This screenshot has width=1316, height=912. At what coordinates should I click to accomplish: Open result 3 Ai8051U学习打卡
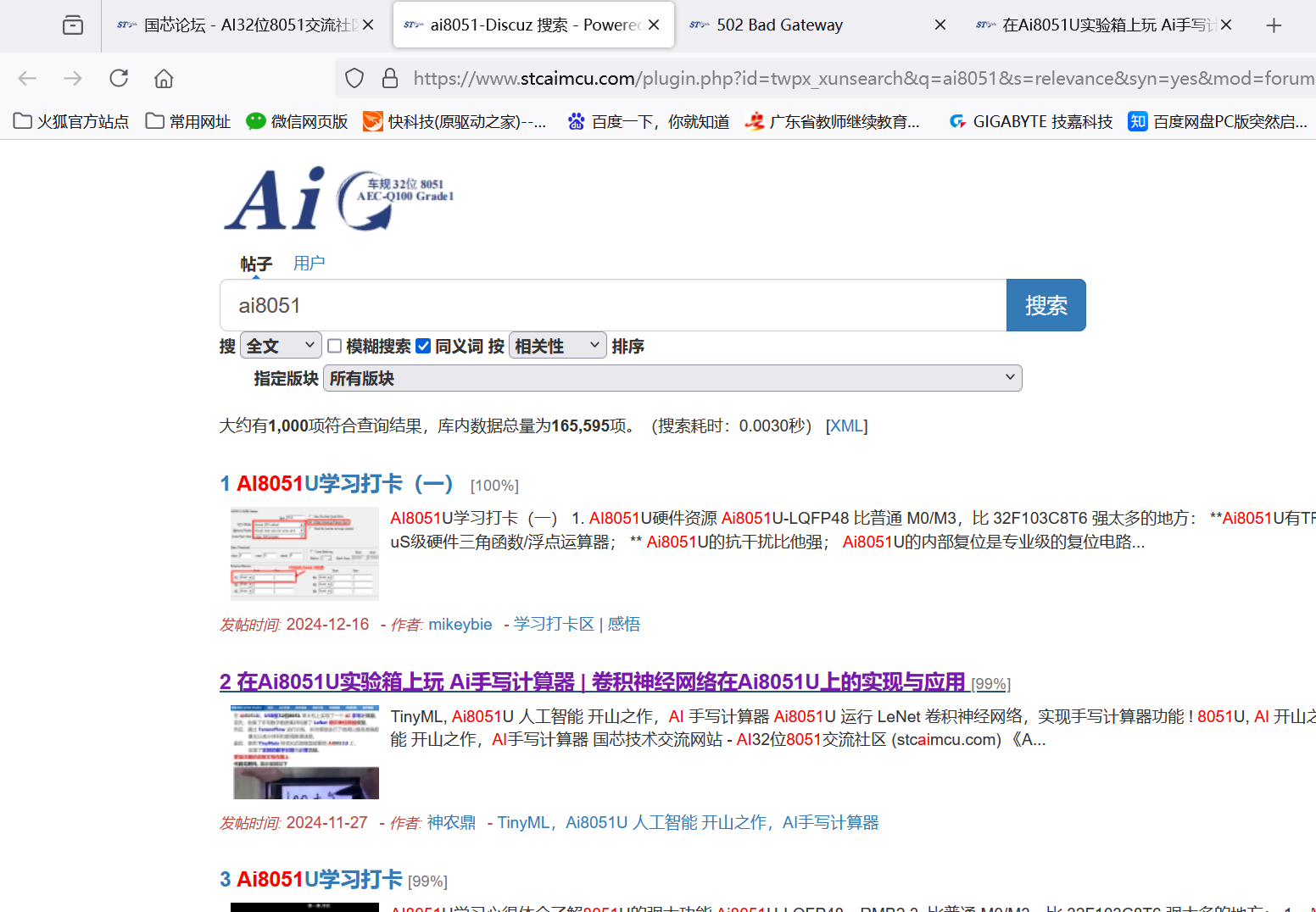(x=311, y=880)
